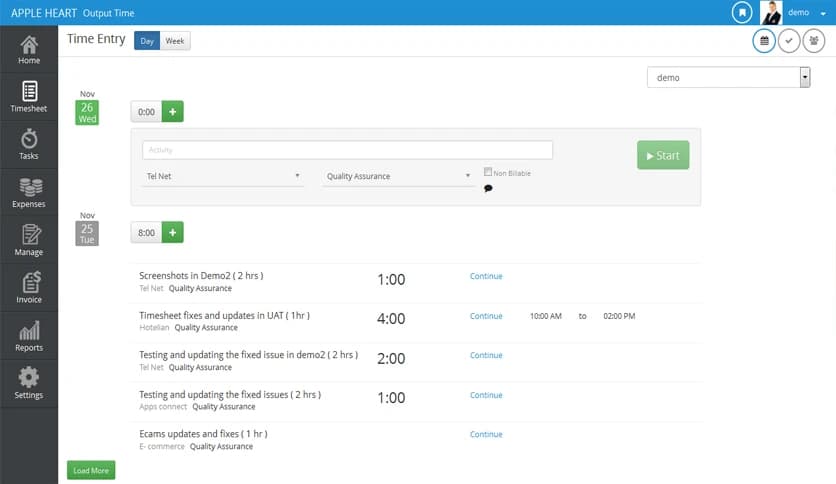836x484 pixels.
Task: Go to Tasks in sidebar
Action: pyautogui.click(x=29, y=145)
